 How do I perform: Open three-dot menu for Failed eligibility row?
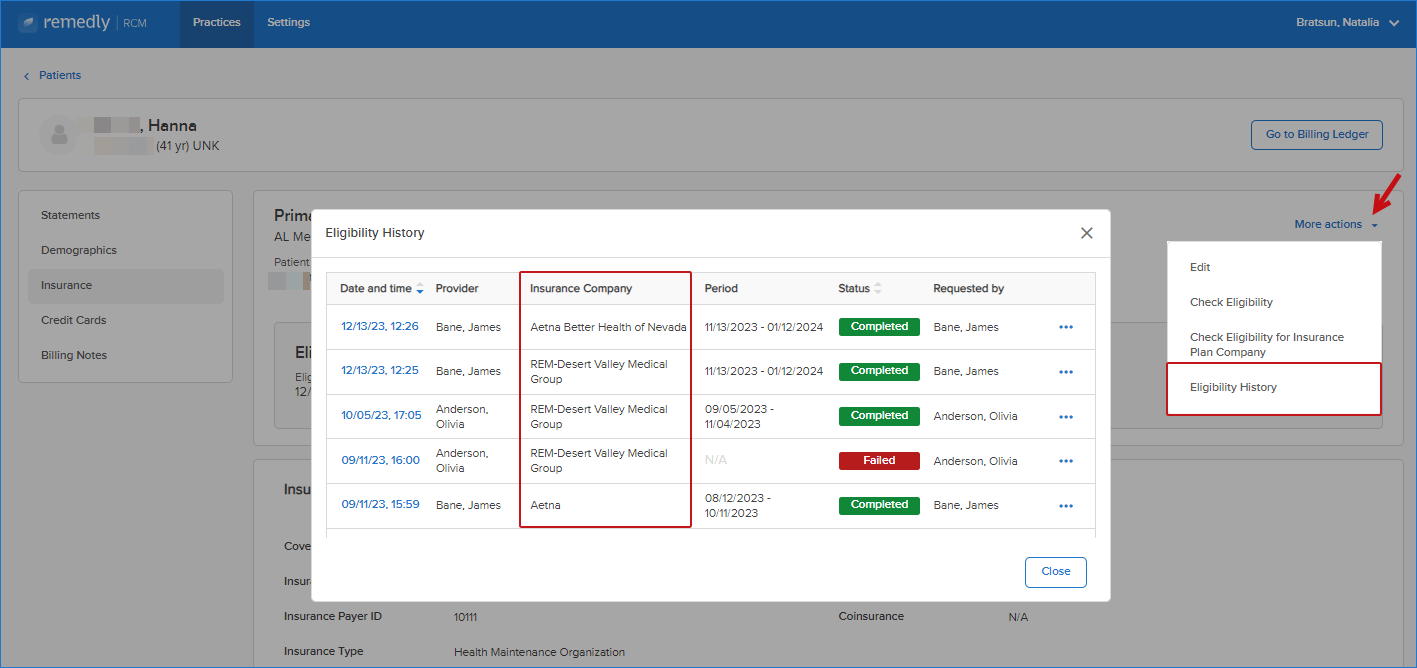click(x=1066, y=461)
